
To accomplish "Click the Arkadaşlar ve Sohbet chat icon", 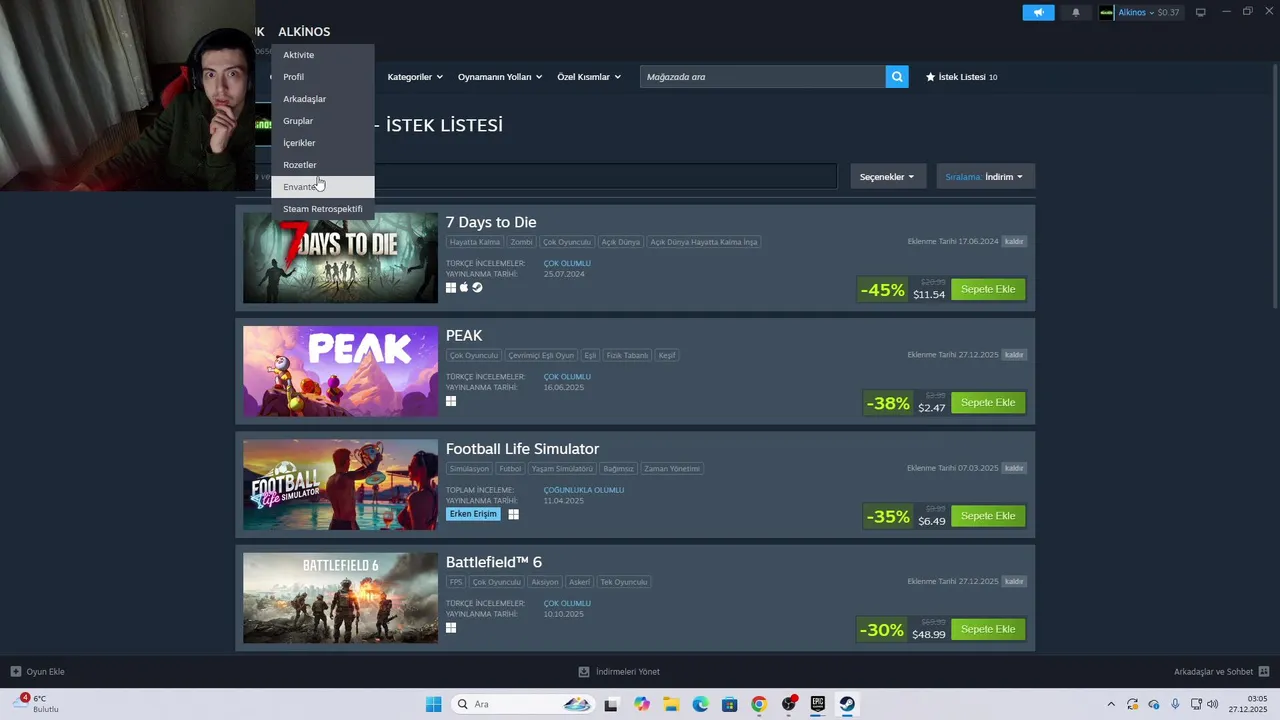I will (x=1264, y=672).
